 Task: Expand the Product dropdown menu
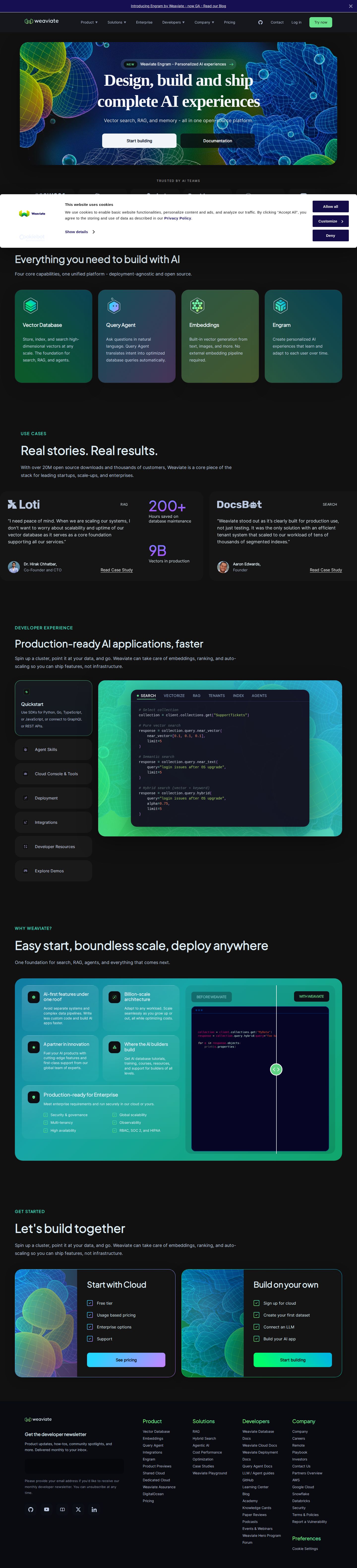[89, 23]
